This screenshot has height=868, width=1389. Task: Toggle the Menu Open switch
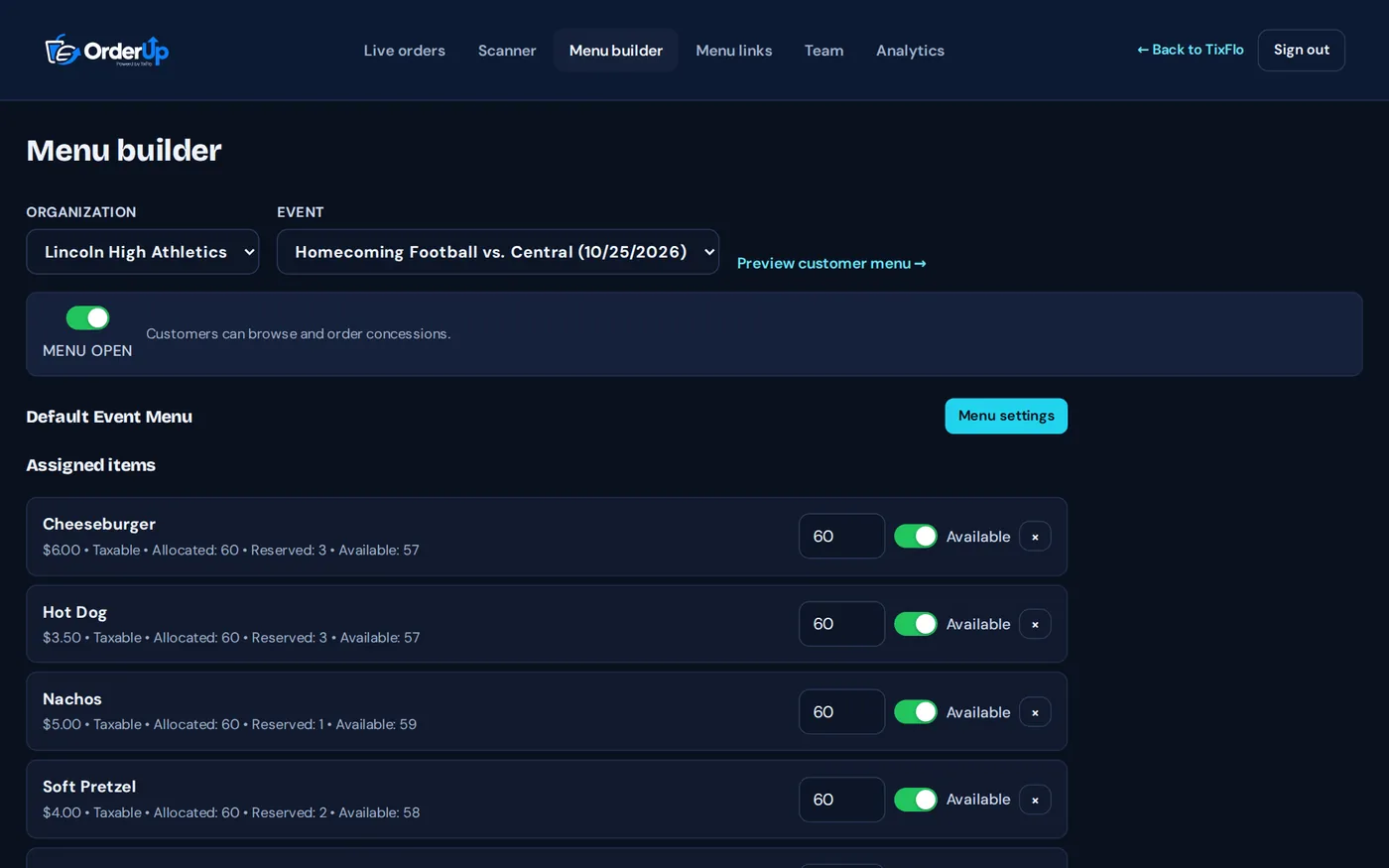click(x=87, y=317)
